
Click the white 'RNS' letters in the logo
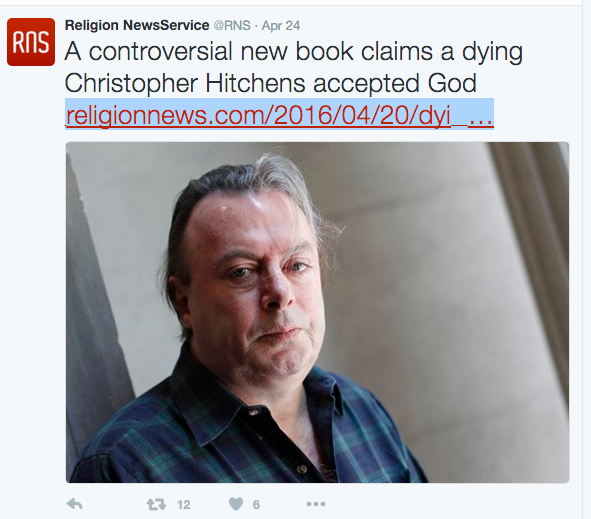click(31, 42)
